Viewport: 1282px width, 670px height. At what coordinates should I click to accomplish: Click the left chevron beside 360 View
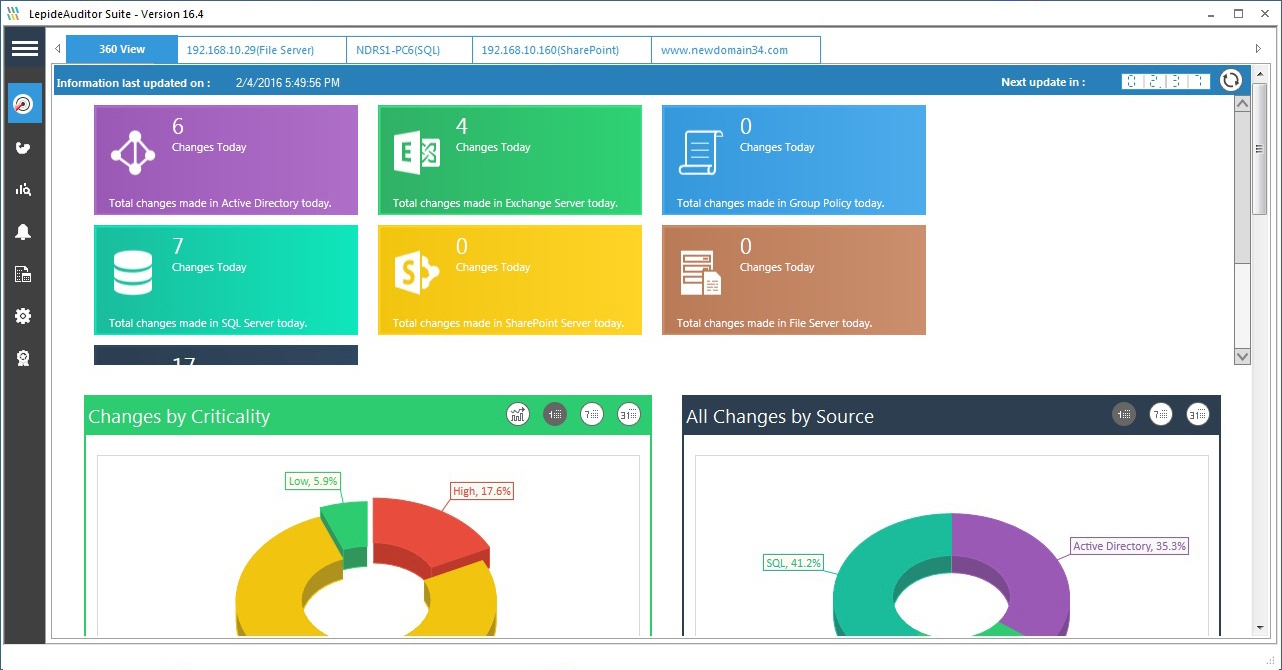pyautogui.click(x=57, y=48)
